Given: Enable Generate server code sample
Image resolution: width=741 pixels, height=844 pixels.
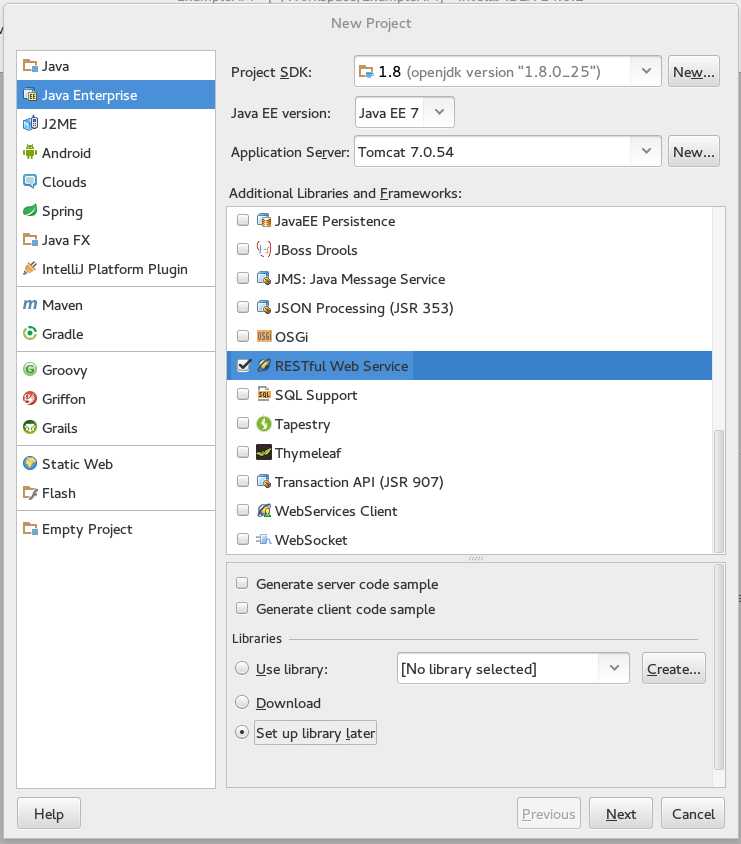Looking at the screenshot, I should (x=242, y=583).
